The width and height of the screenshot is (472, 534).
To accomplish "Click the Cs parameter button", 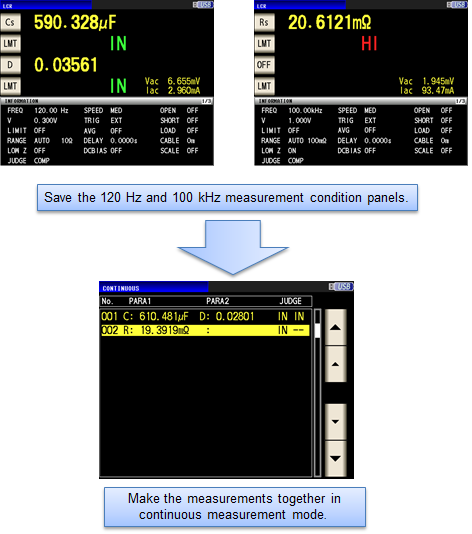I will coord(10,22).
